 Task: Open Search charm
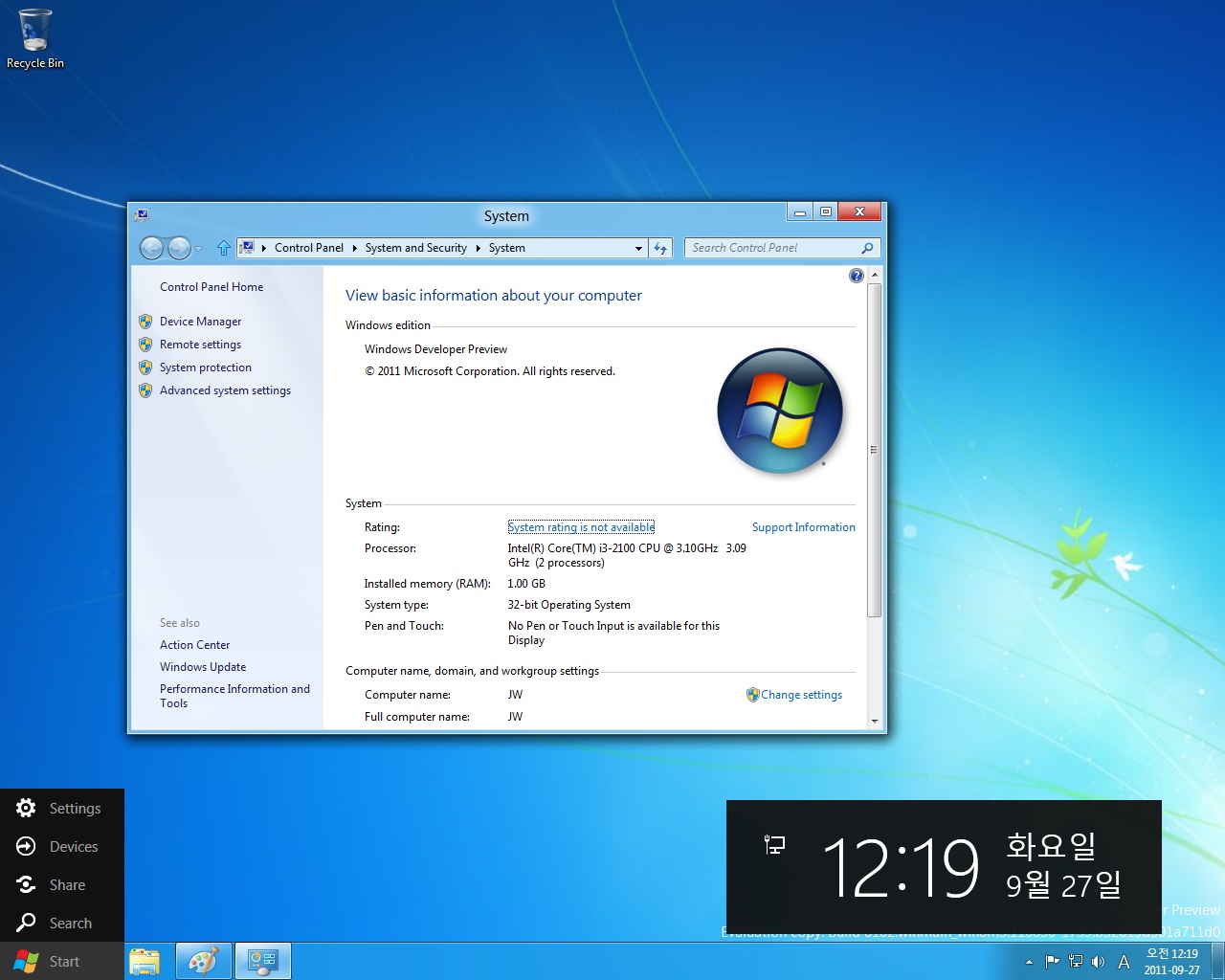62,924
